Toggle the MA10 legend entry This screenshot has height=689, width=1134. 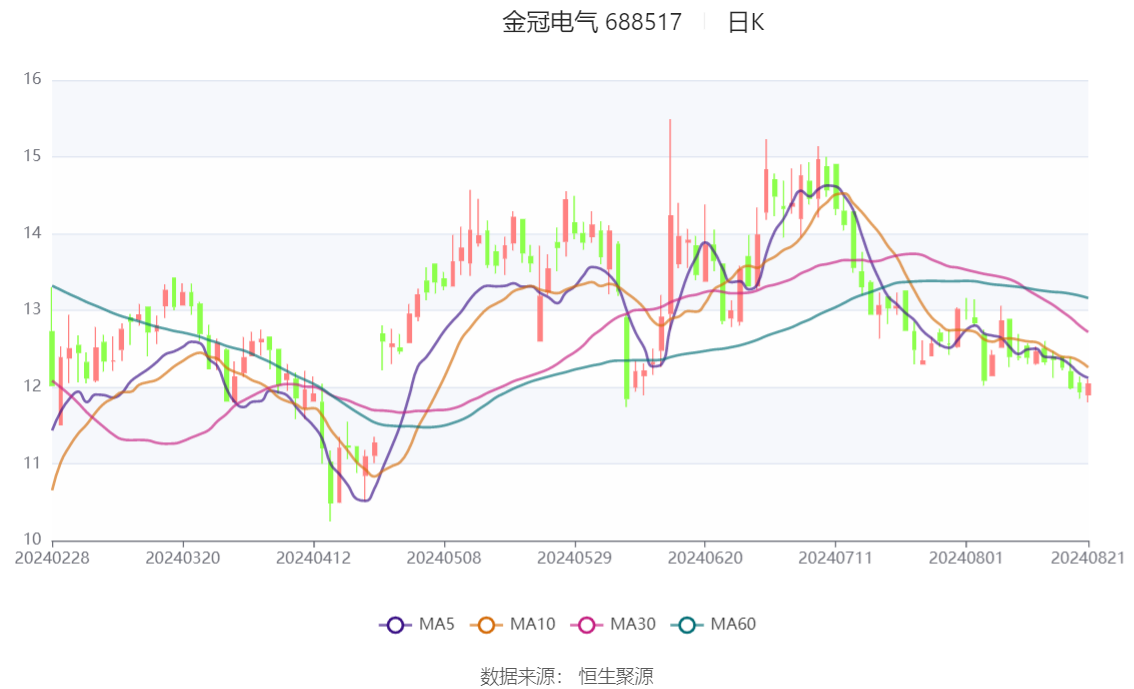(x=513, y=625)
